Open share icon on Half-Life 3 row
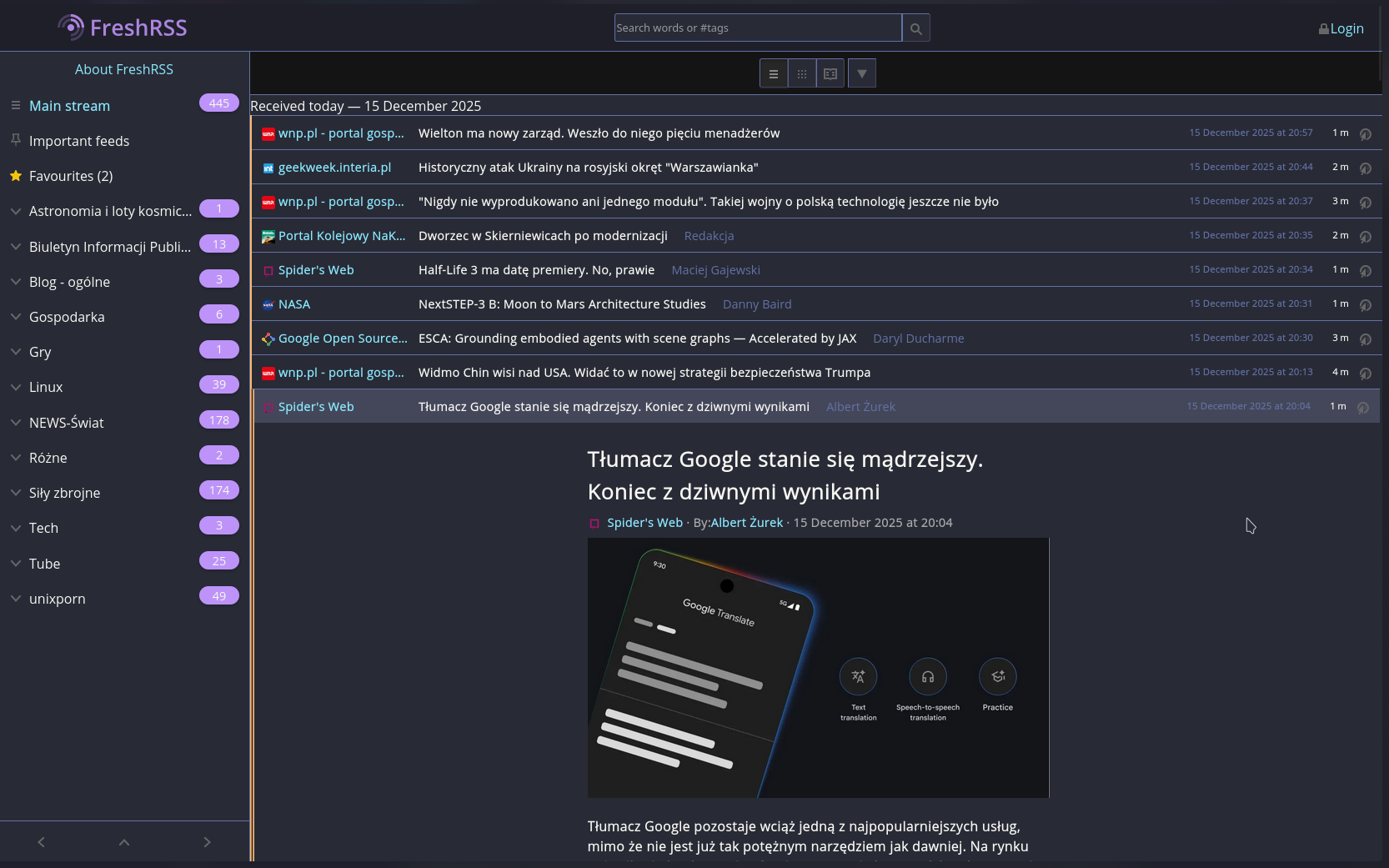 [x=1366, y=270]
